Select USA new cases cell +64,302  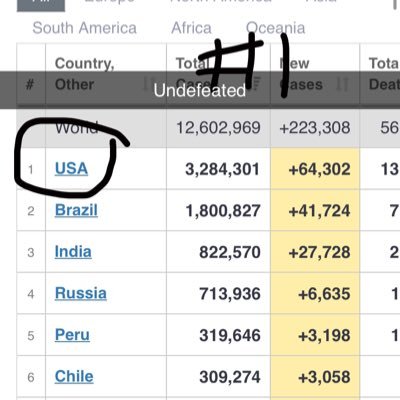click(315, 169)
